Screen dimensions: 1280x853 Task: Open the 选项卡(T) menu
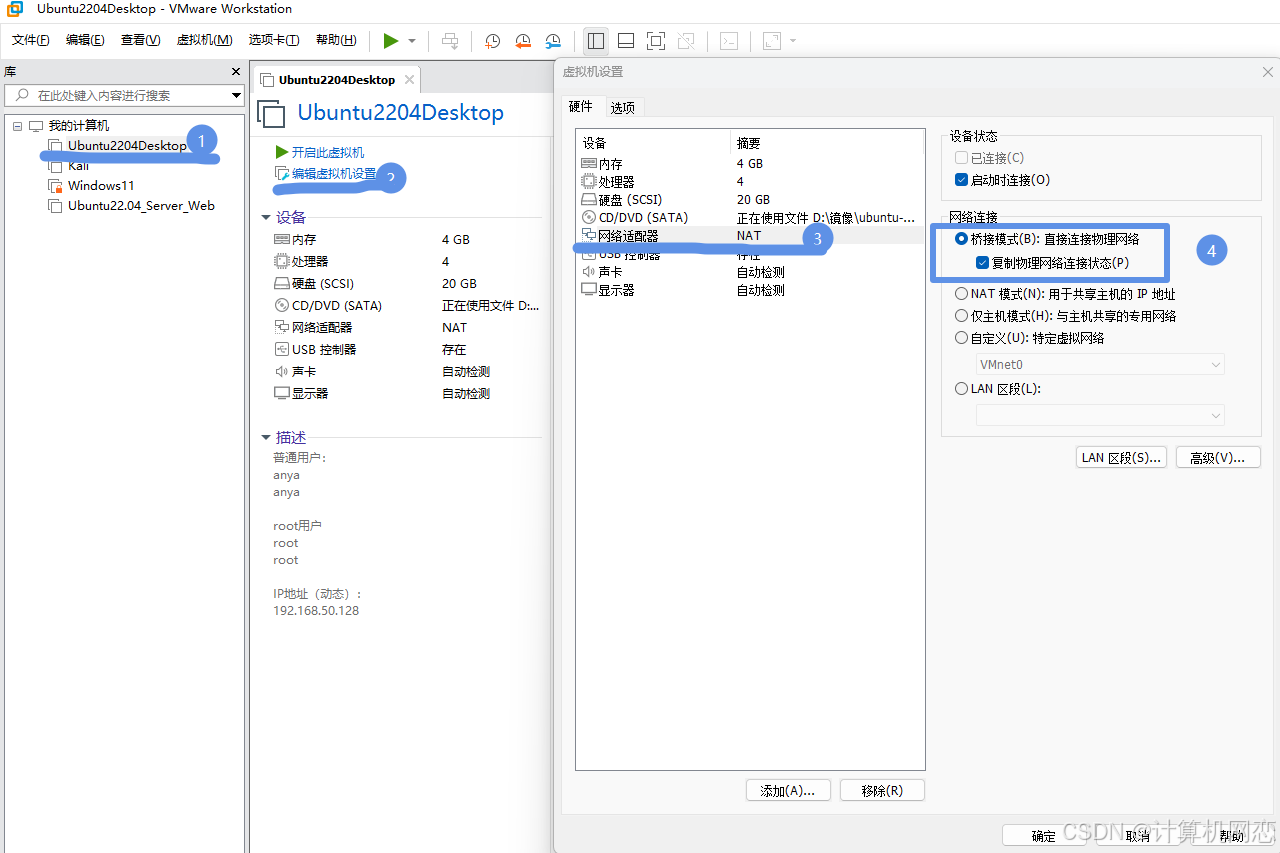coord(273,40)
